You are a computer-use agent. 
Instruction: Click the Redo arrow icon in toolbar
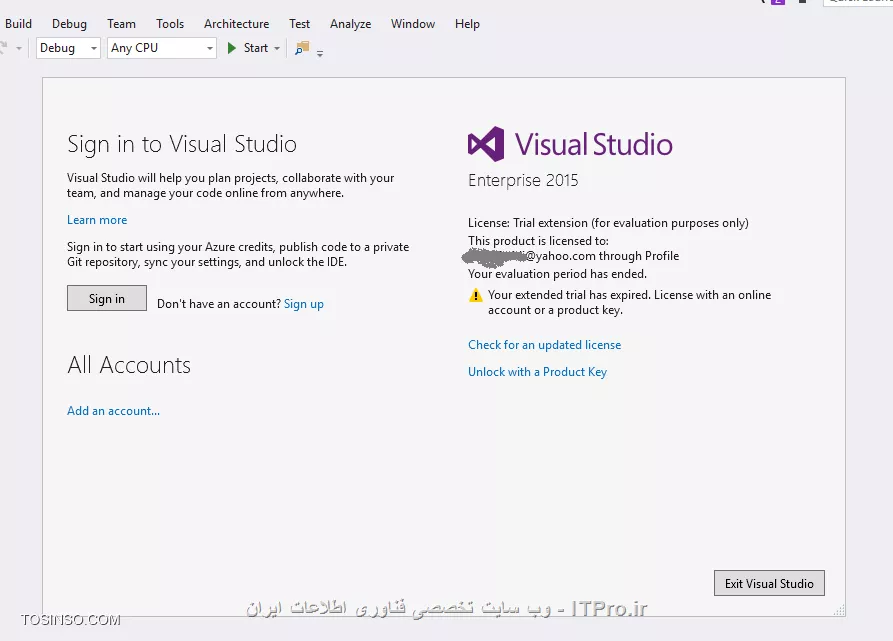tap(3, 48)
